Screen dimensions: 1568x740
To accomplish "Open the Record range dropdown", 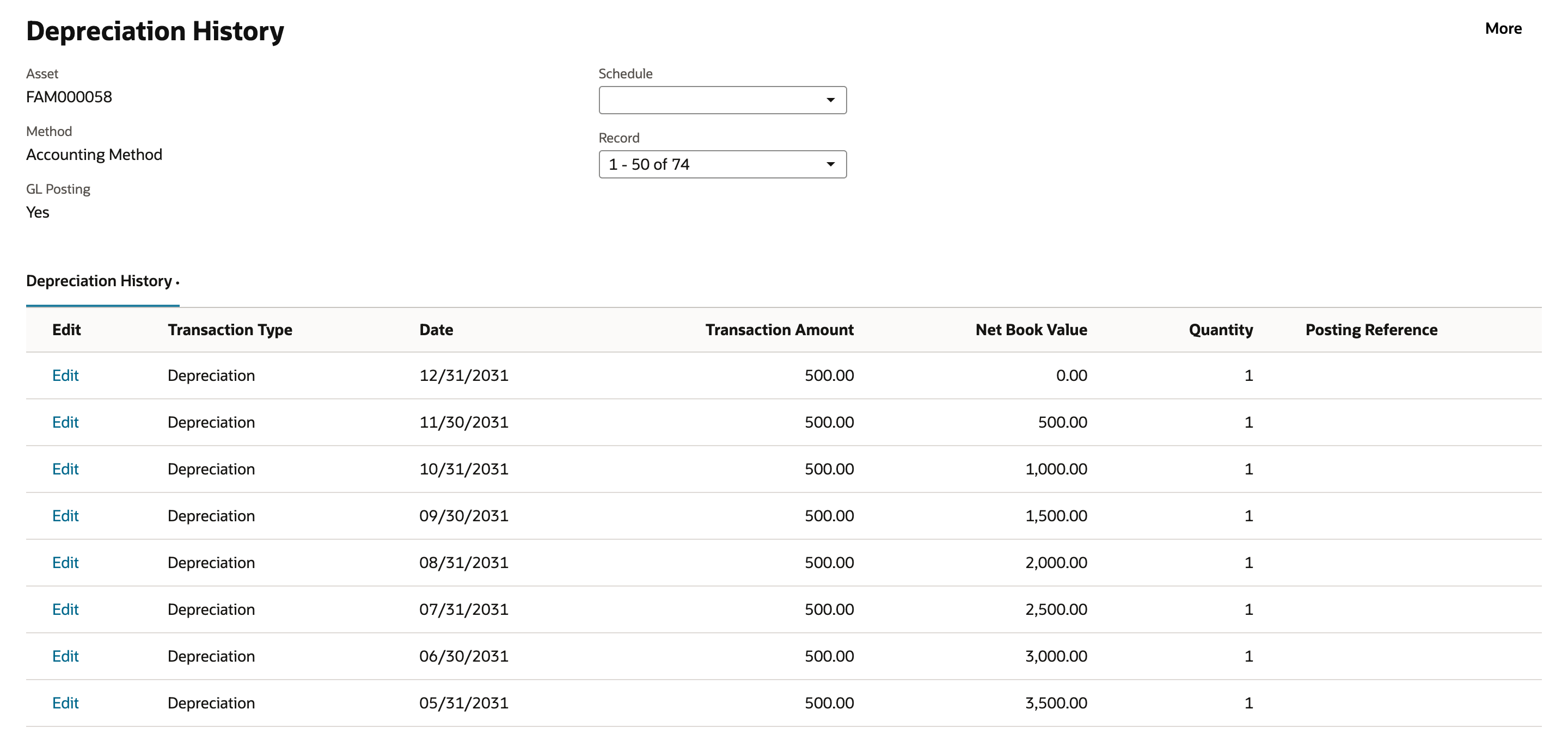I will point(722,164).
